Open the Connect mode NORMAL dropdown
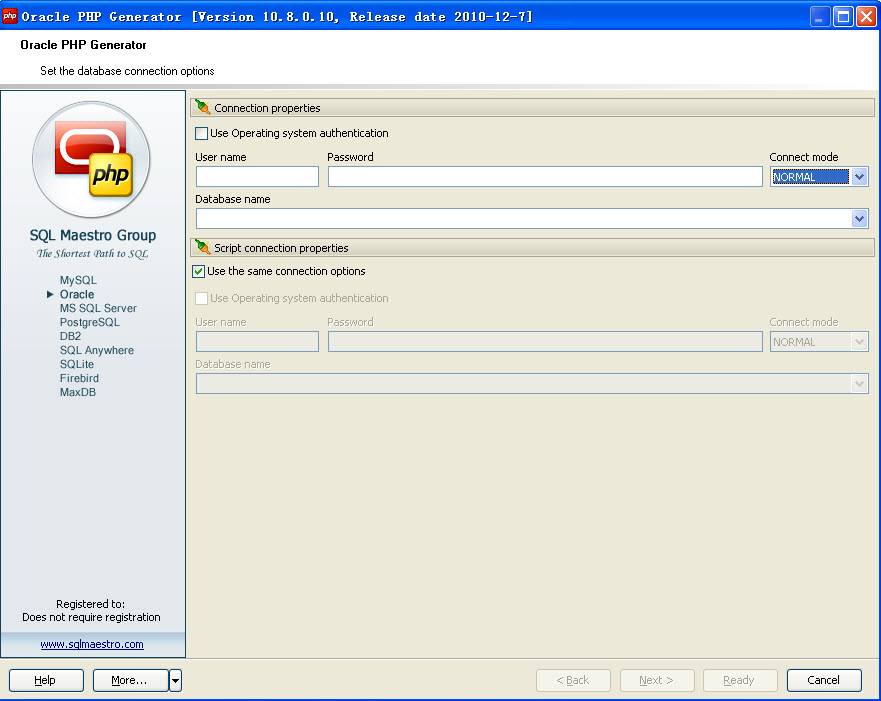Image resolution: width=881 pixels, height=701 pixels. 859,177
